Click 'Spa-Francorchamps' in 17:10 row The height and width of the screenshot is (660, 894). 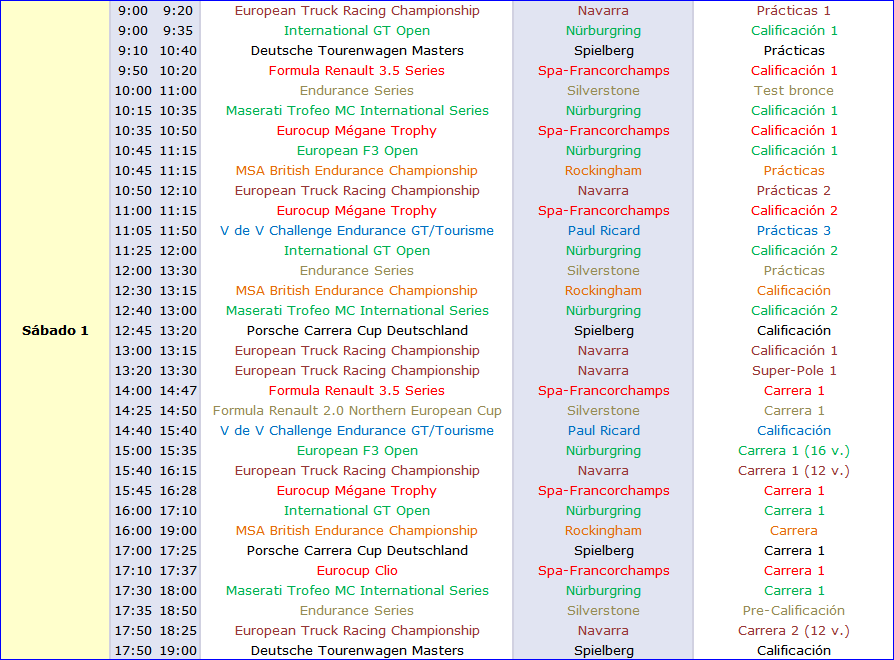(603, 571)
